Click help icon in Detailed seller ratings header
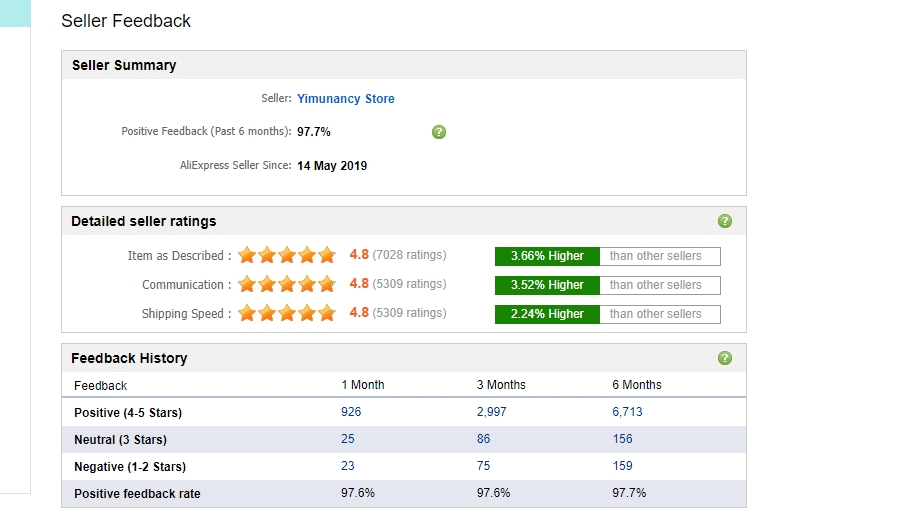This screenshot has height=517, width=919. click(725, 221)
